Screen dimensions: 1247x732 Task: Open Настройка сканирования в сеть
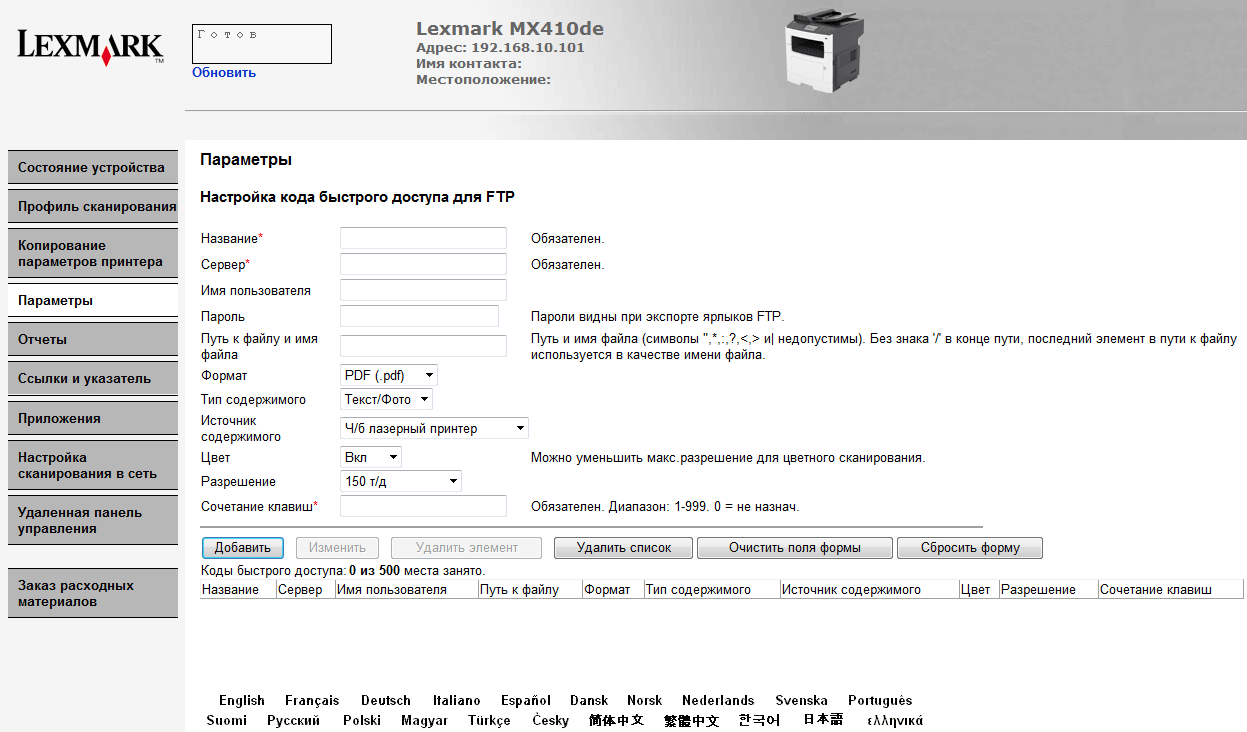coord(92,465)
